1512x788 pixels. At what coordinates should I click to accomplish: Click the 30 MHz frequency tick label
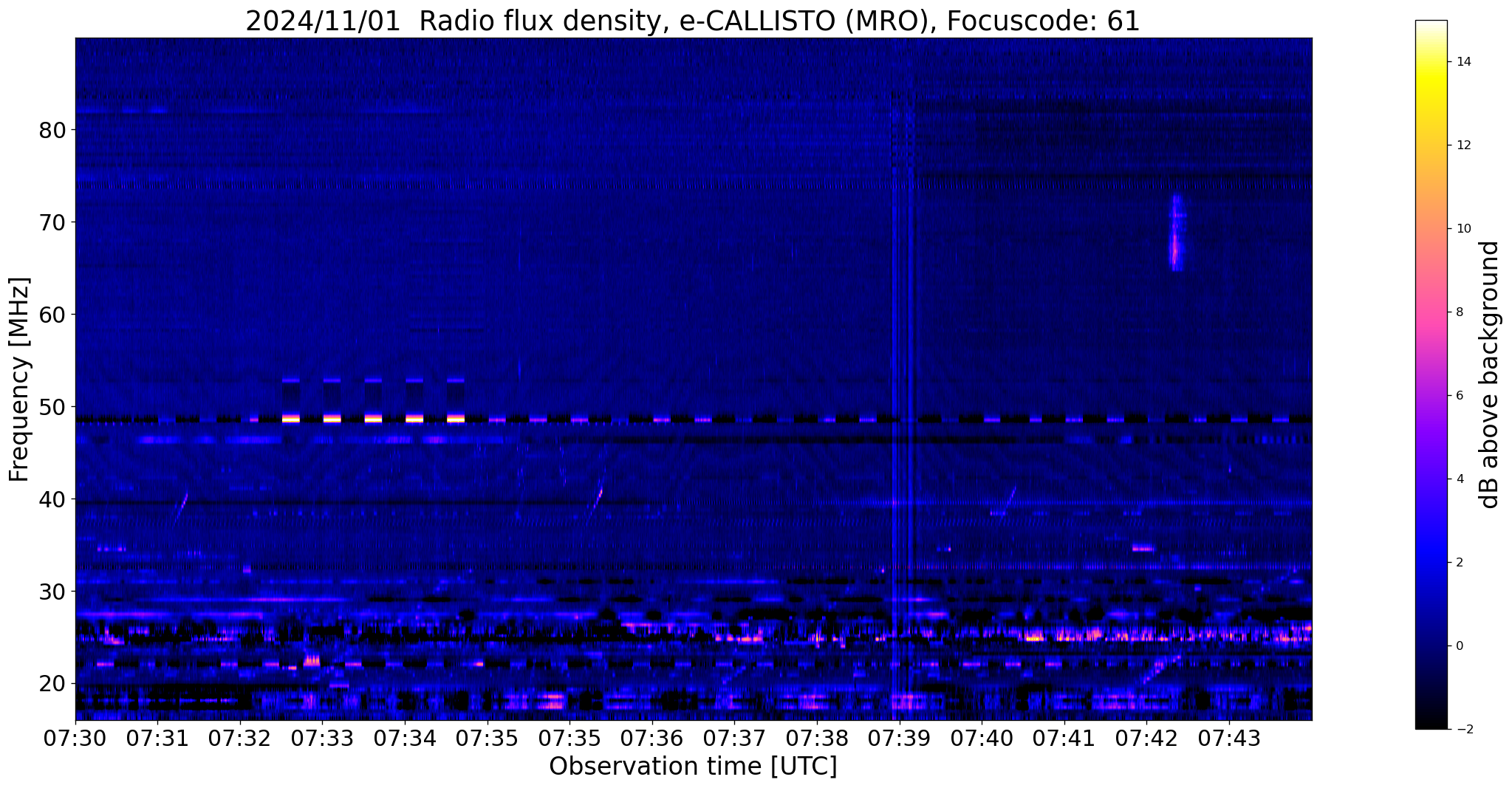coord(52,592)
